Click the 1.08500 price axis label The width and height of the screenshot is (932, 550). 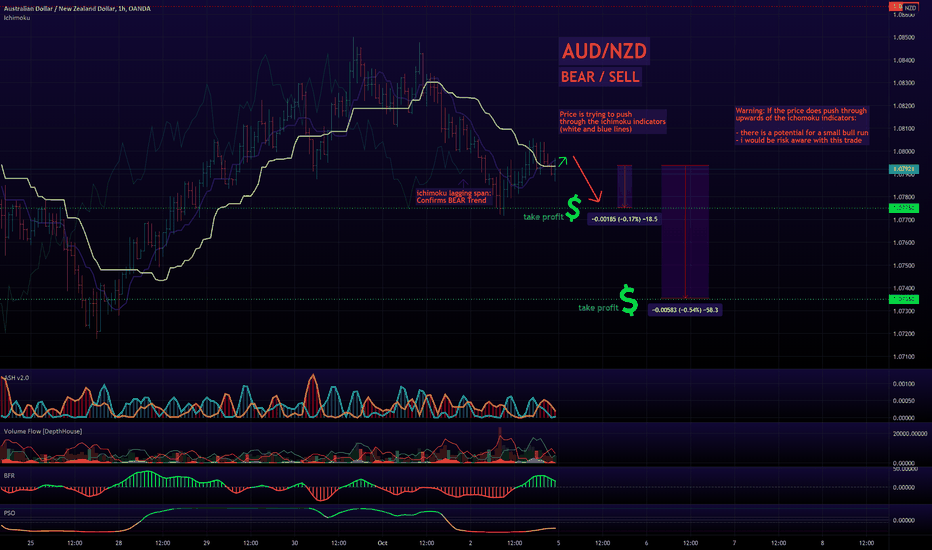tap(903, 37)
